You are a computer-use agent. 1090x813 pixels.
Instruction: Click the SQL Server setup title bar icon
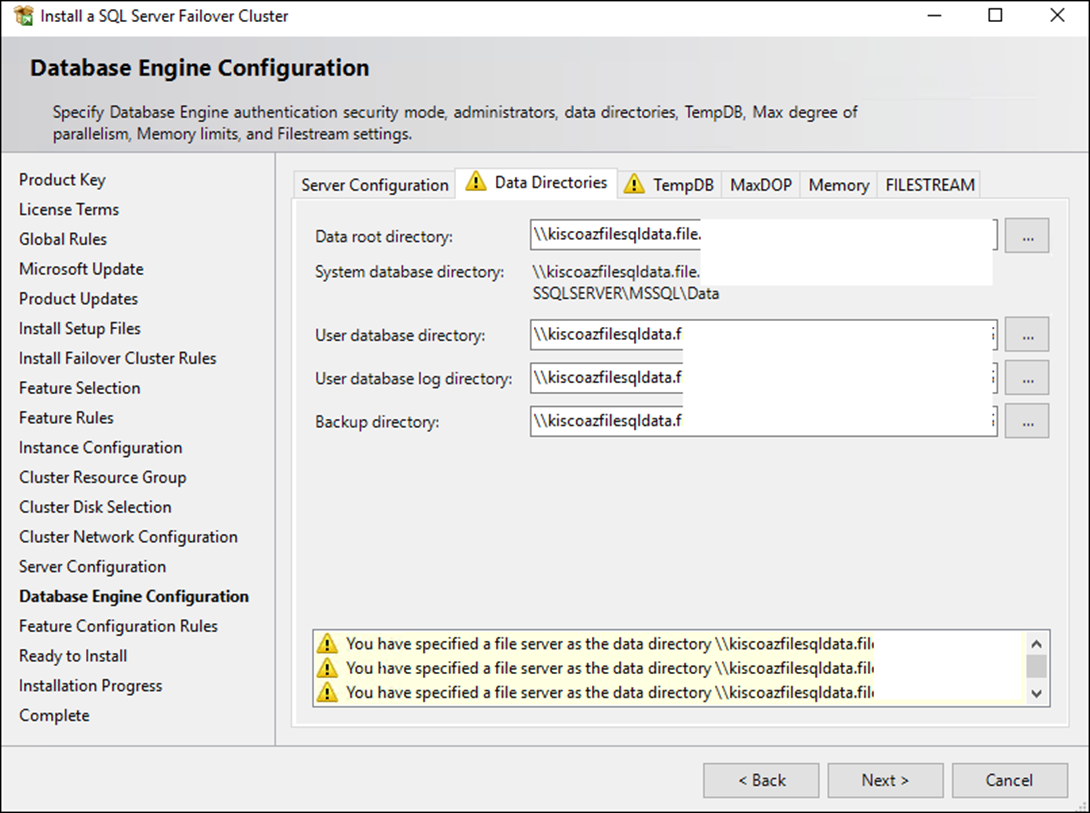click(x=24, y=16)
